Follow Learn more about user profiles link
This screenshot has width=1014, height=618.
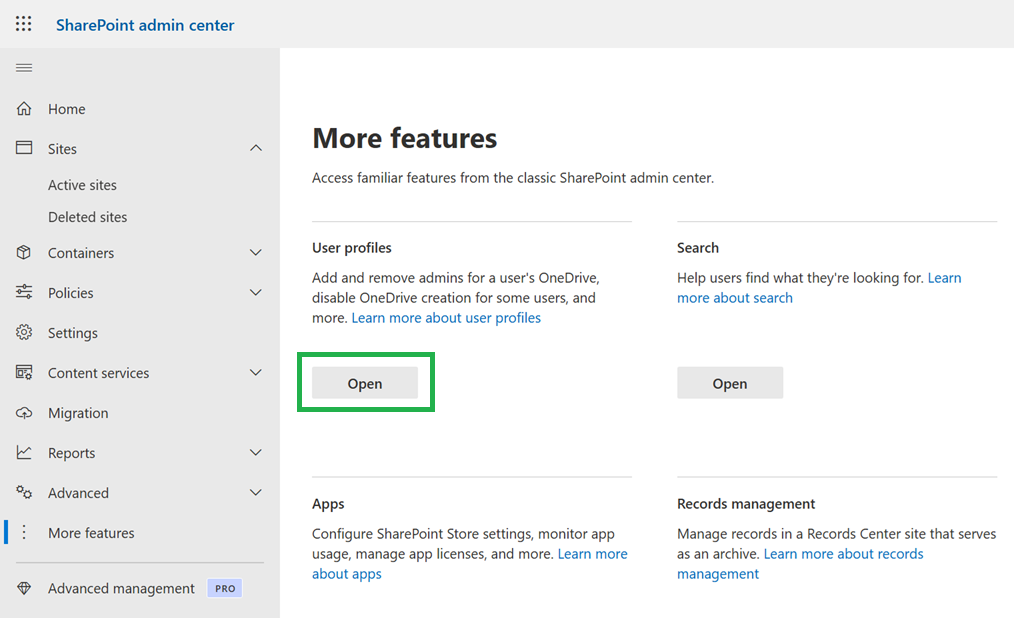[x=446, y=318]
